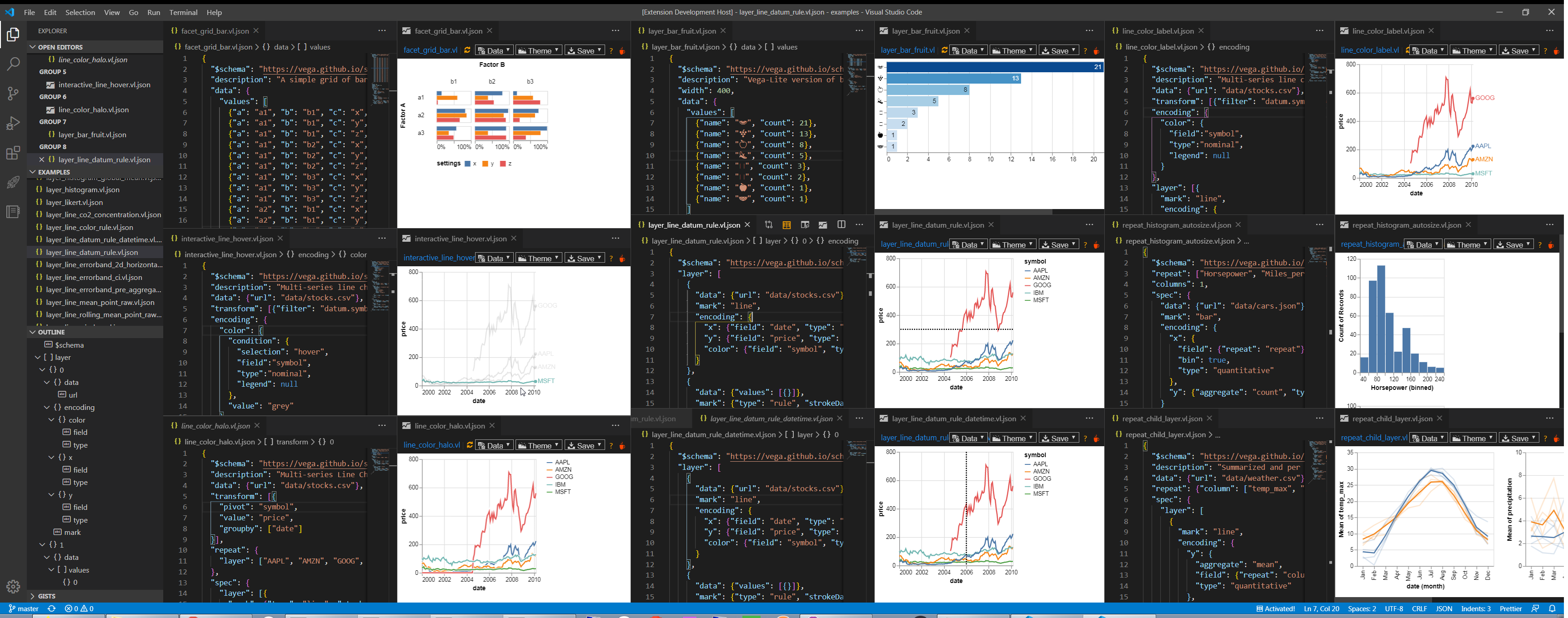This screenshot has height=618, width=1568.
Task: Open the Search view in the activity bar
Action: pyautogui.click(x=13, y=64)
